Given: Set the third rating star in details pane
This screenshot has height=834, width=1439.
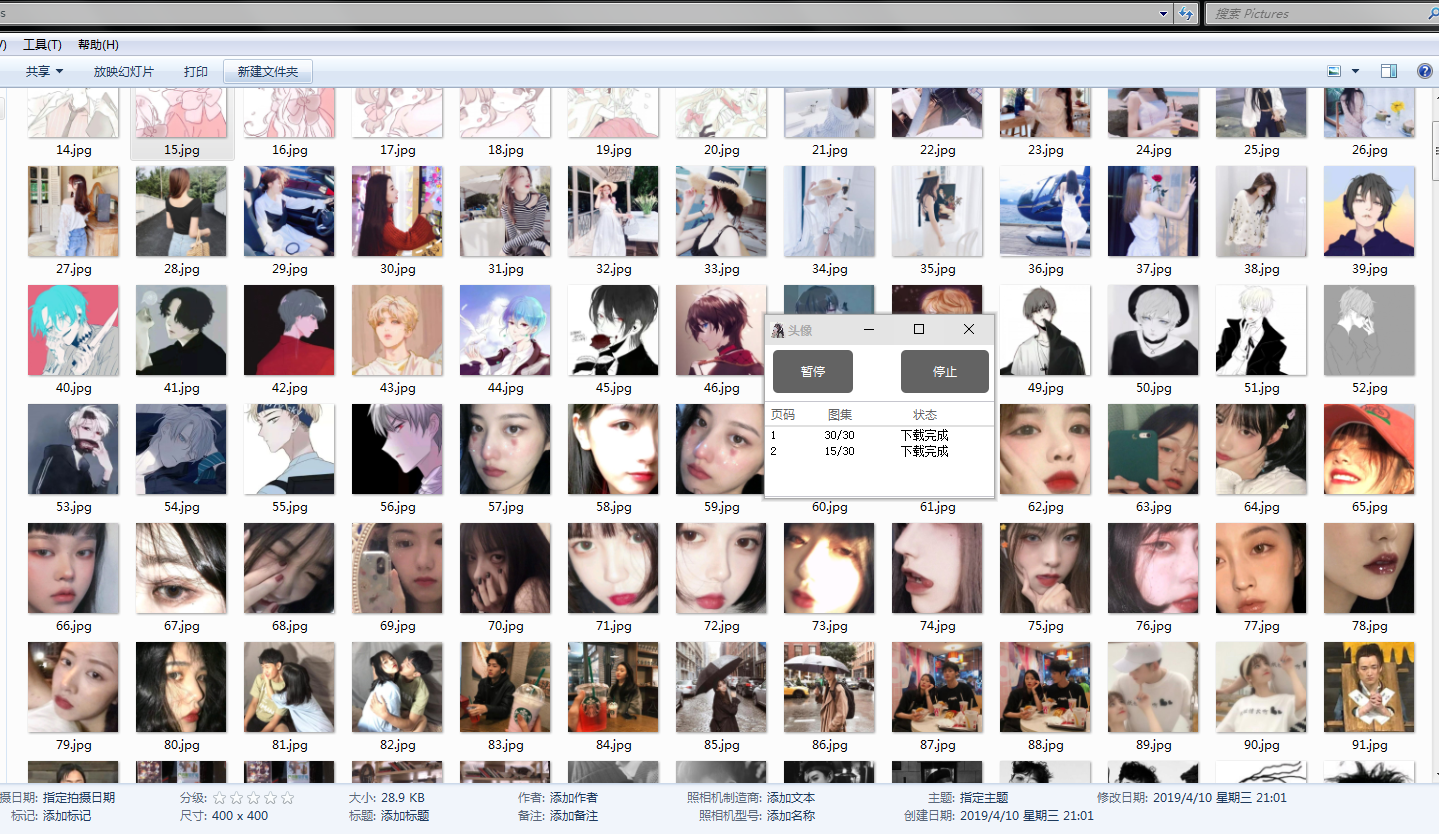Looking at the screenshot, I should [253, 798].
